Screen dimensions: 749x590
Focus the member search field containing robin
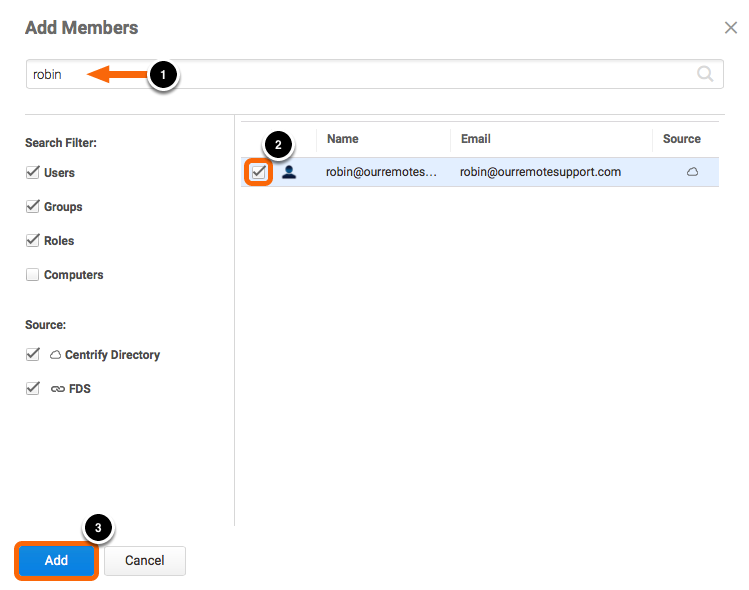click(x=375, y=74)
